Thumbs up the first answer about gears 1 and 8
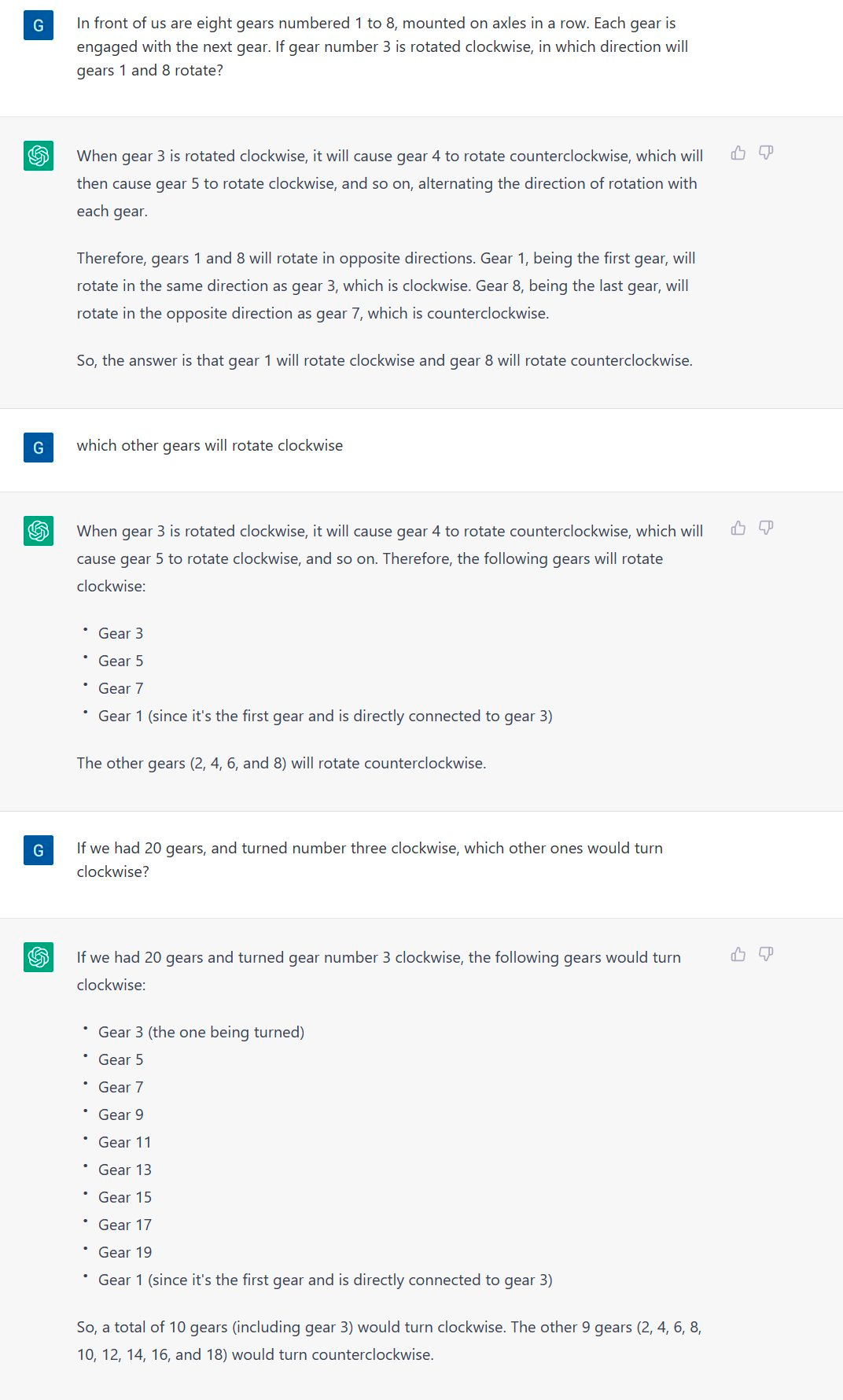 pyautogui.click(x=738, y=153)
